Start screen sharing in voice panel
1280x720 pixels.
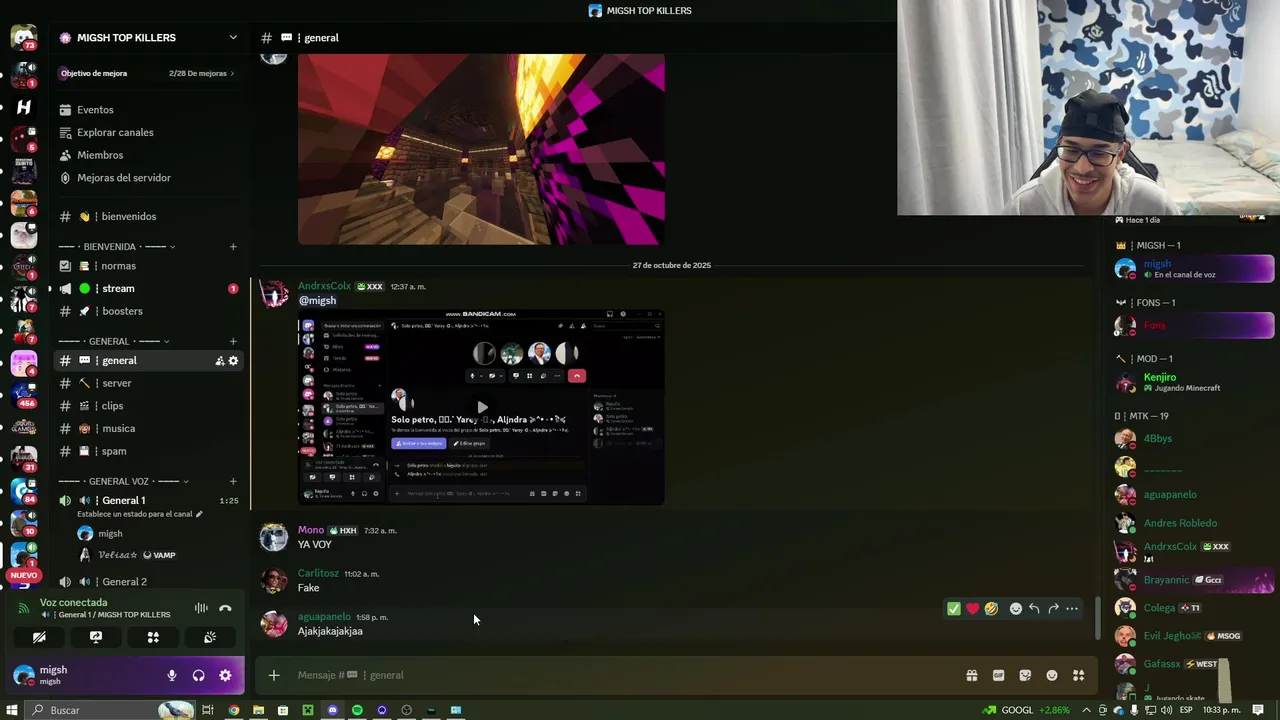96,637
